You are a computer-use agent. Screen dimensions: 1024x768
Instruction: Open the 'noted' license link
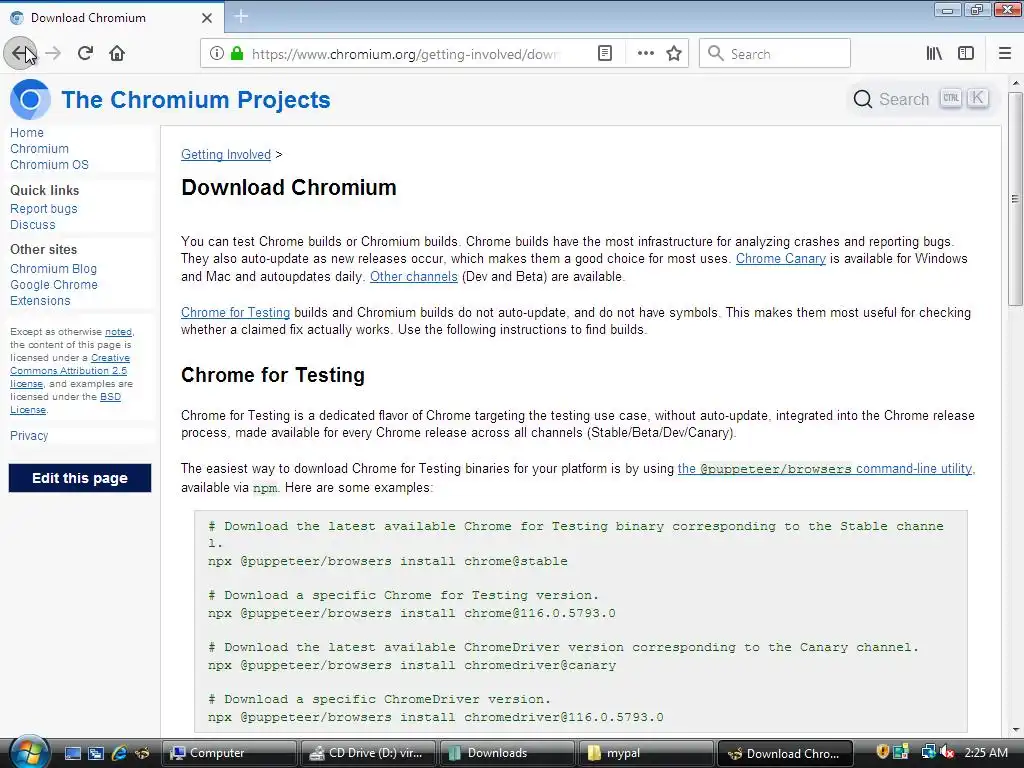pos(118,332)
